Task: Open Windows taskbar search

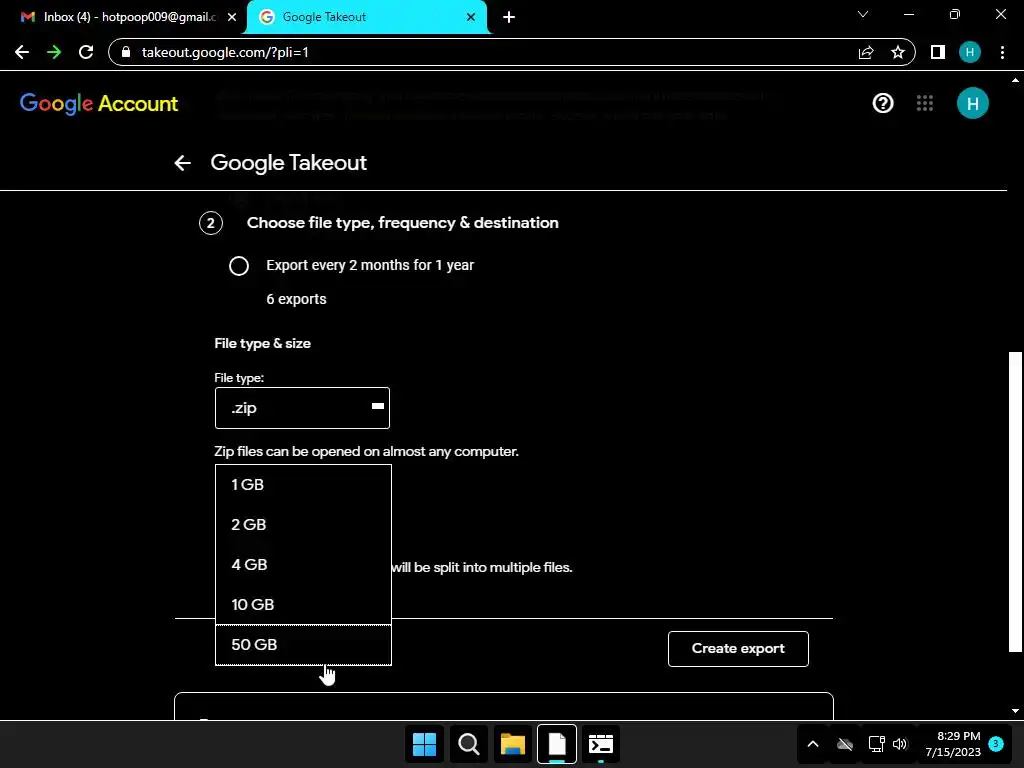Action: pos(468,744)
